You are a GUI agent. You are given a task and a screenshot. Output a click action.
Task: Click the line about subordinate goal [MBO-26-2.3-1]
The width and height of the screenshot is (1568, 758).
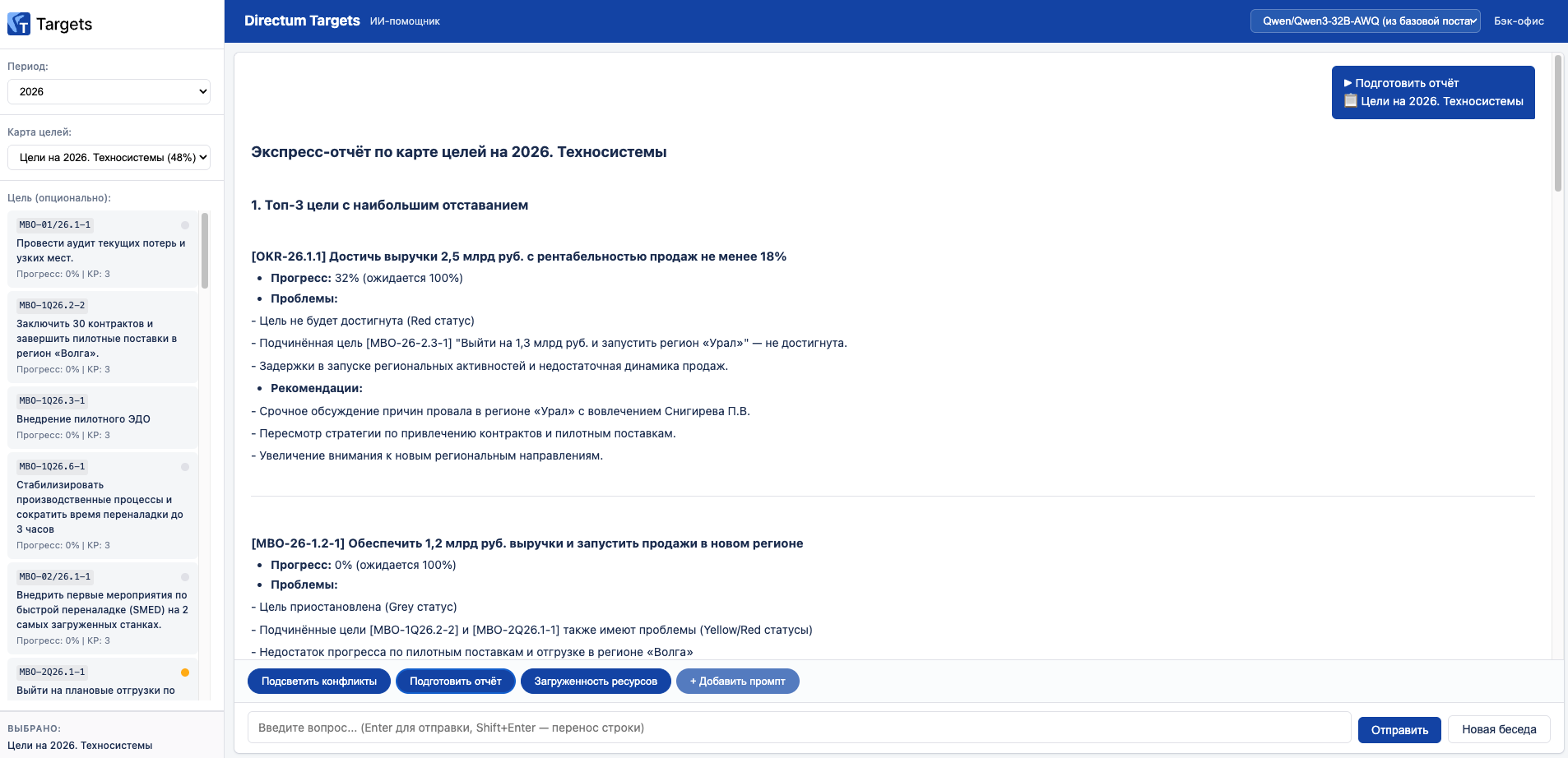coord(549,343)
